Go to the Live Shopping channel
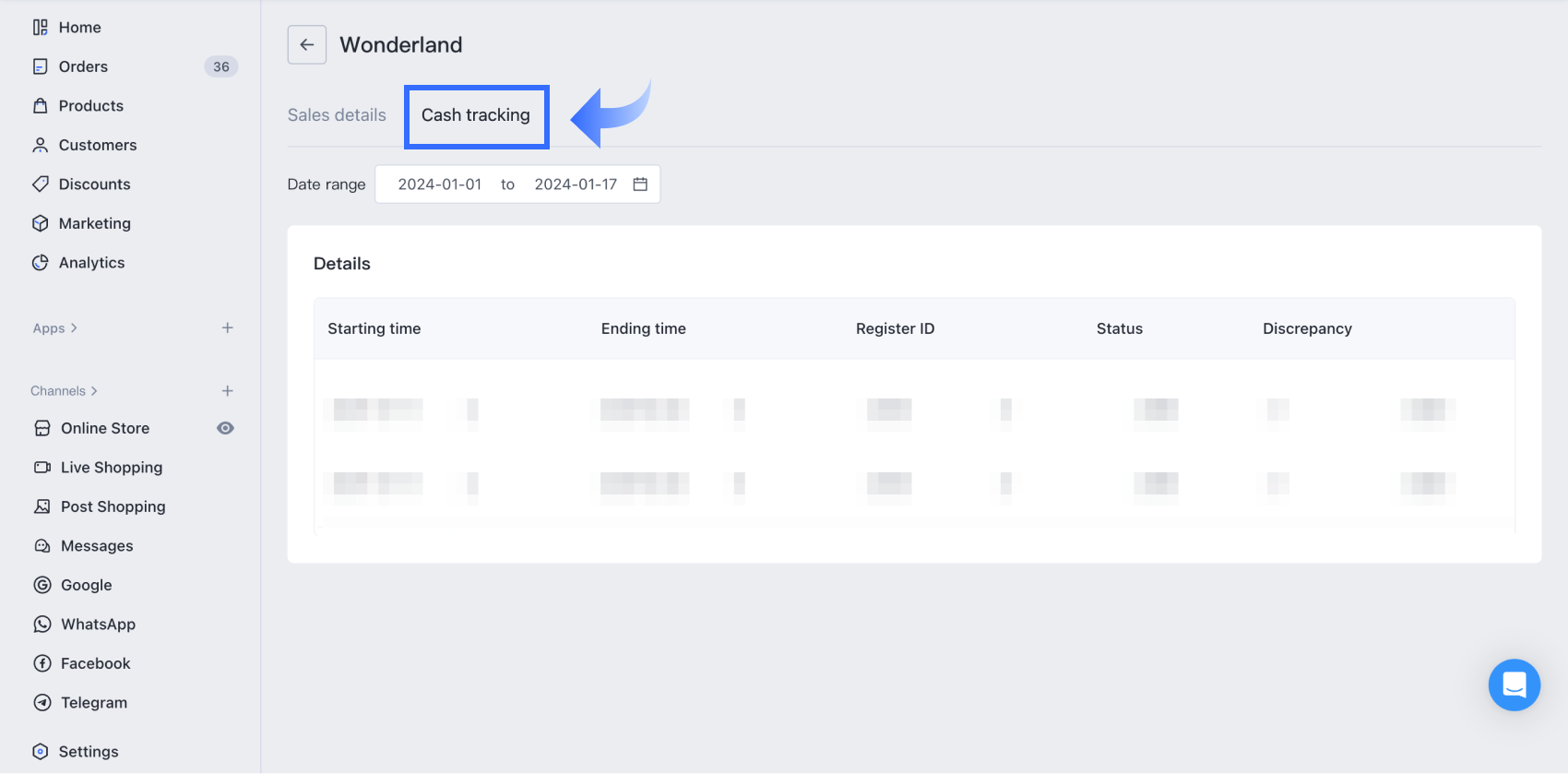 click(x=112, y=468)
